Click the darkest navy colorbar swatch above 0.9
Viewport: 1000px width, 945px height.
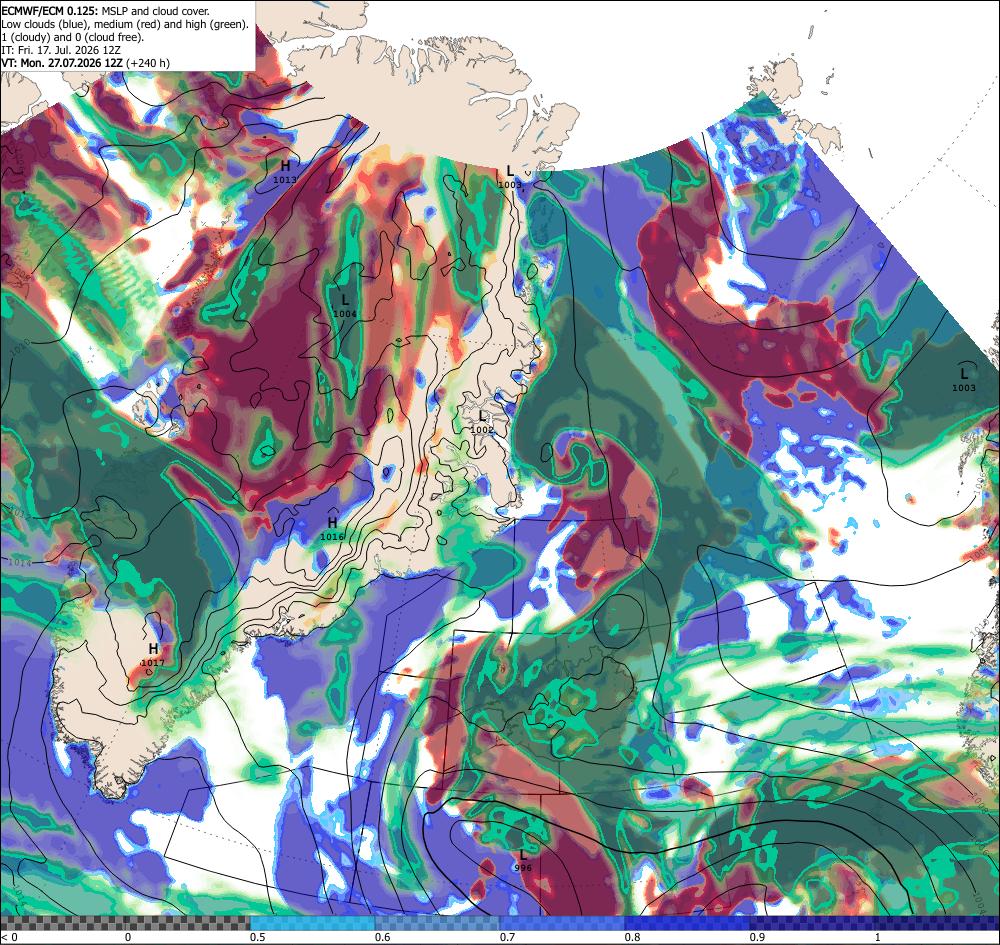[x=875, y=923]
